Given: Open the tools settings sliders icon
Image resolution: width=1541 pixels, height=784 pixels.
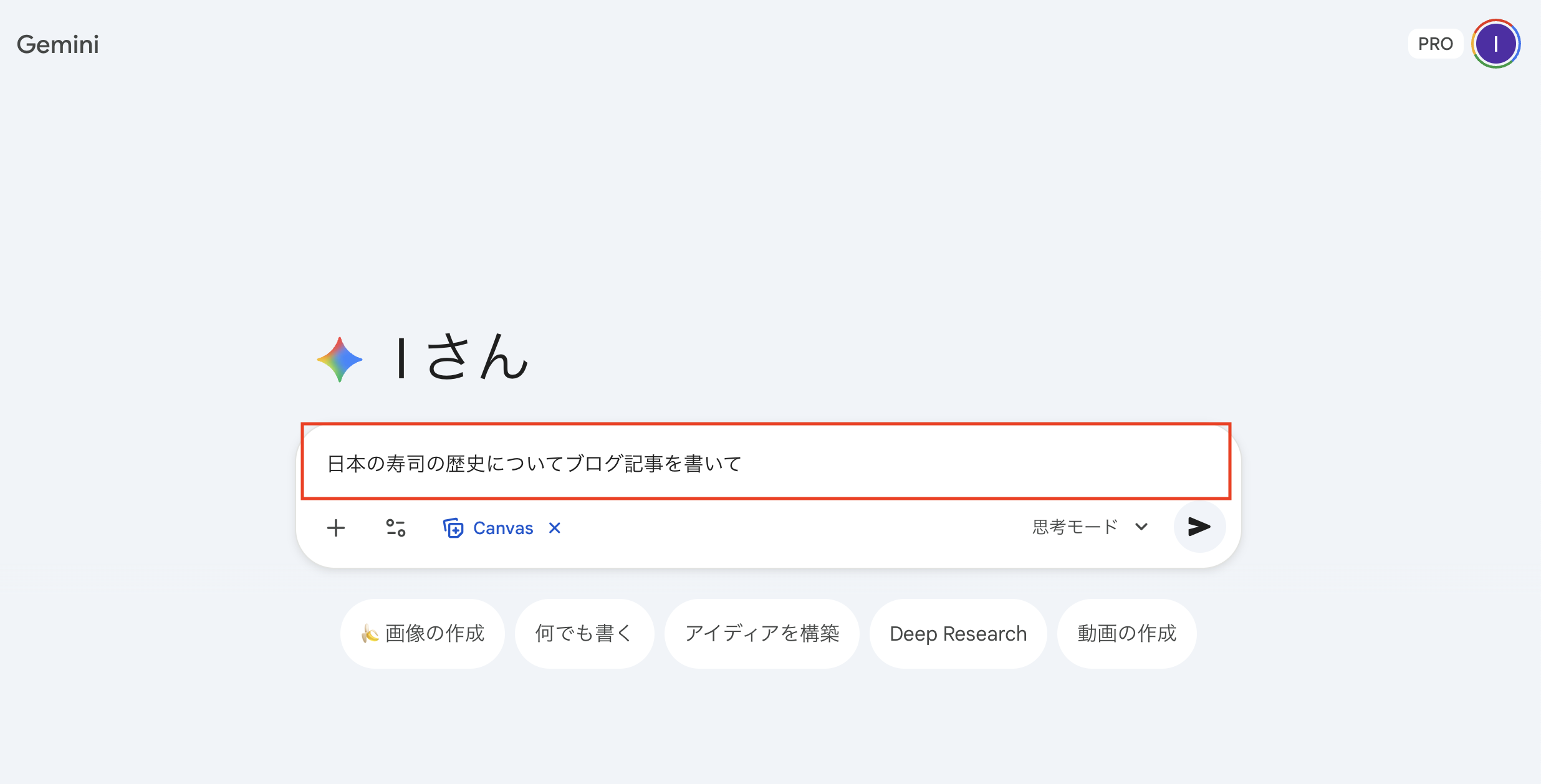Looking at the screenshot, I should click(396, 528).
